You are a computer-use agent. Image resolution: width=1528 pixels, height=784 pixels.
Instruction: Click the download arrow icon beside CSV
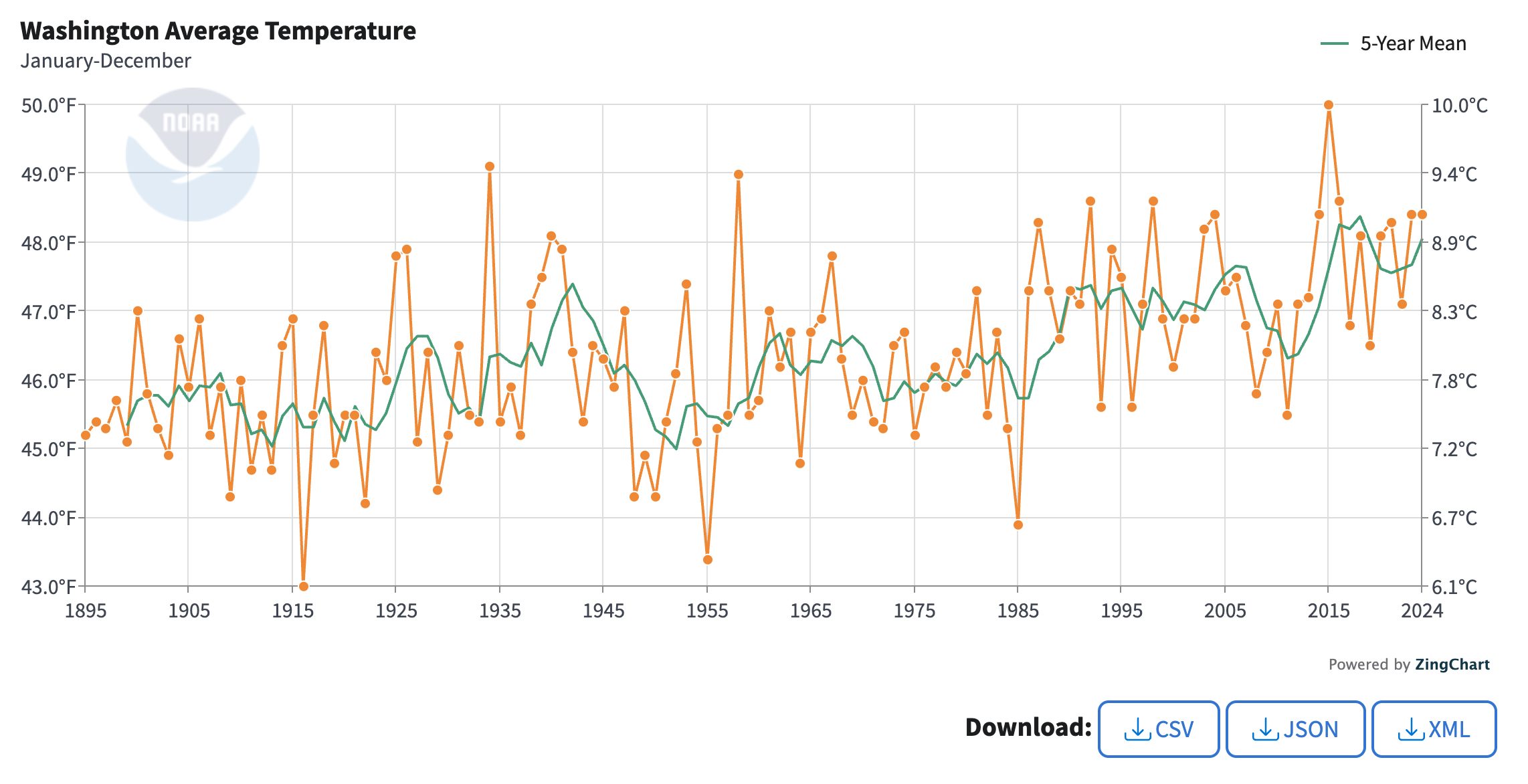point(1137,729)
